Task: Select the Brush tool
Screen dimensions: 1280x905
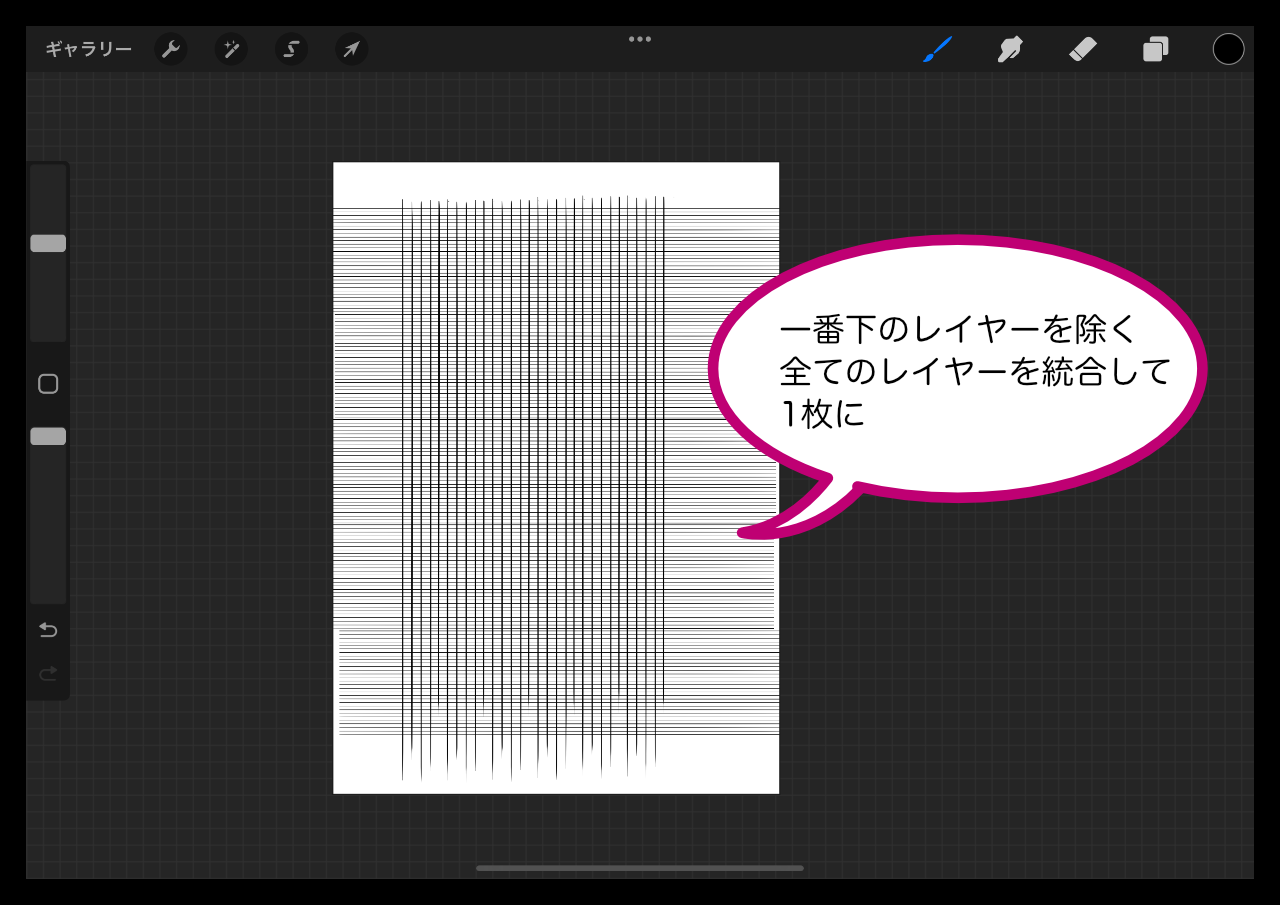Action: coord(937,49)
